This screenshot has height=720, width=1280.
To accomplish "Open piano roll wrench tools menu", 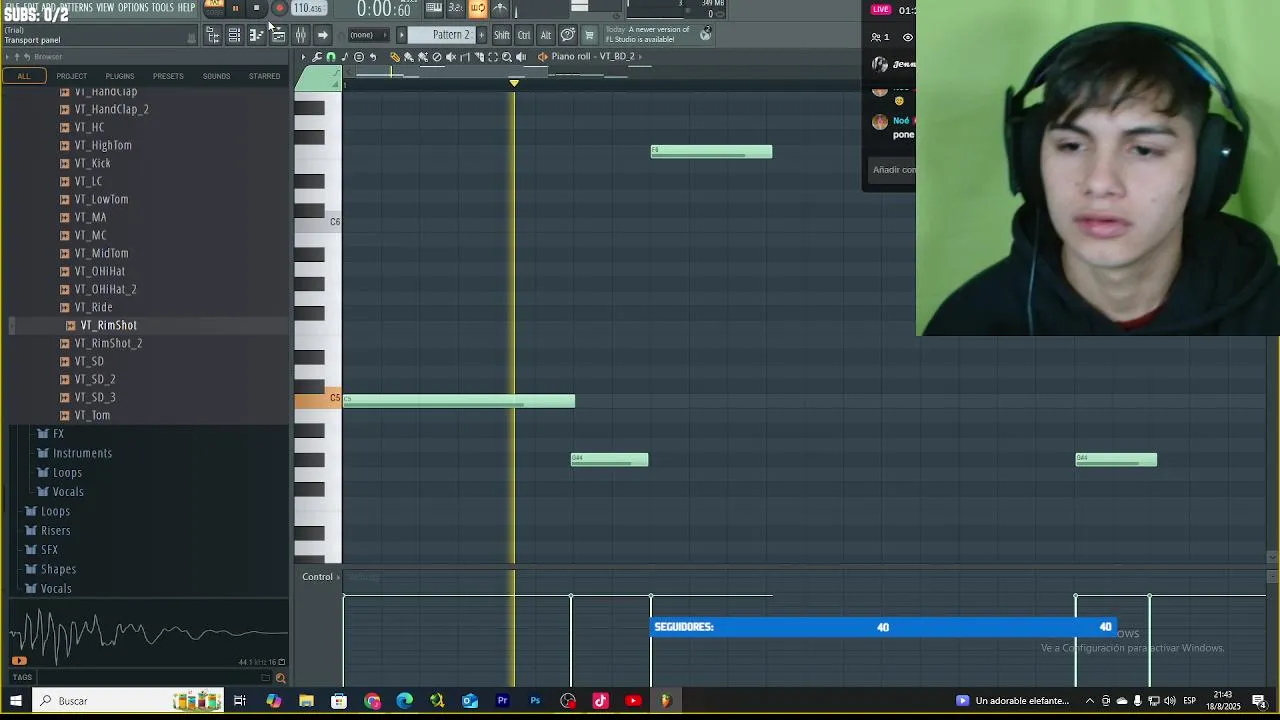I will click(317, 57).
